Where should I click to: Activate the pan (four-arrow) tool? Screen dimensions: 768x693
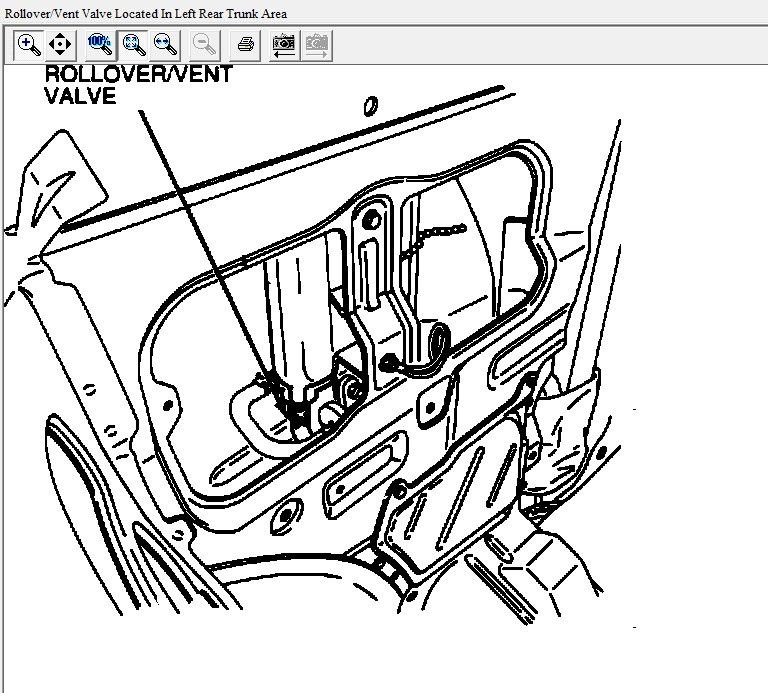click(60, 44)
